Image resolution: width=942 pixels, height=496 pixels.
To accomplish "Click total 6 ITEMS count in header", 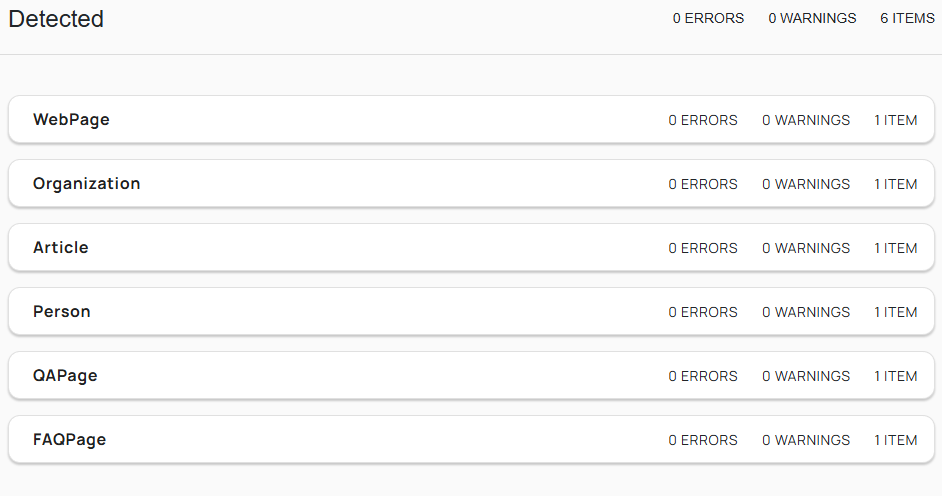I will [x=907, y=18].
